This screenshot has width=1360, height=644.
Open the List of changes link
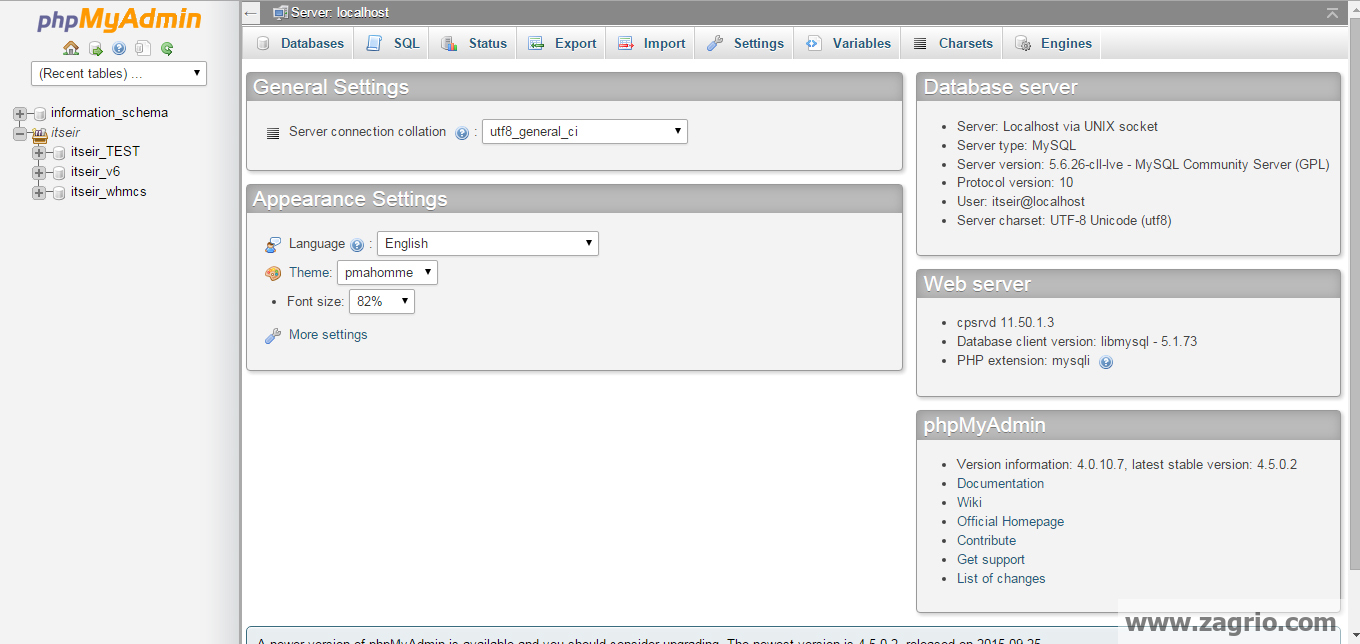coord(1001,578)
